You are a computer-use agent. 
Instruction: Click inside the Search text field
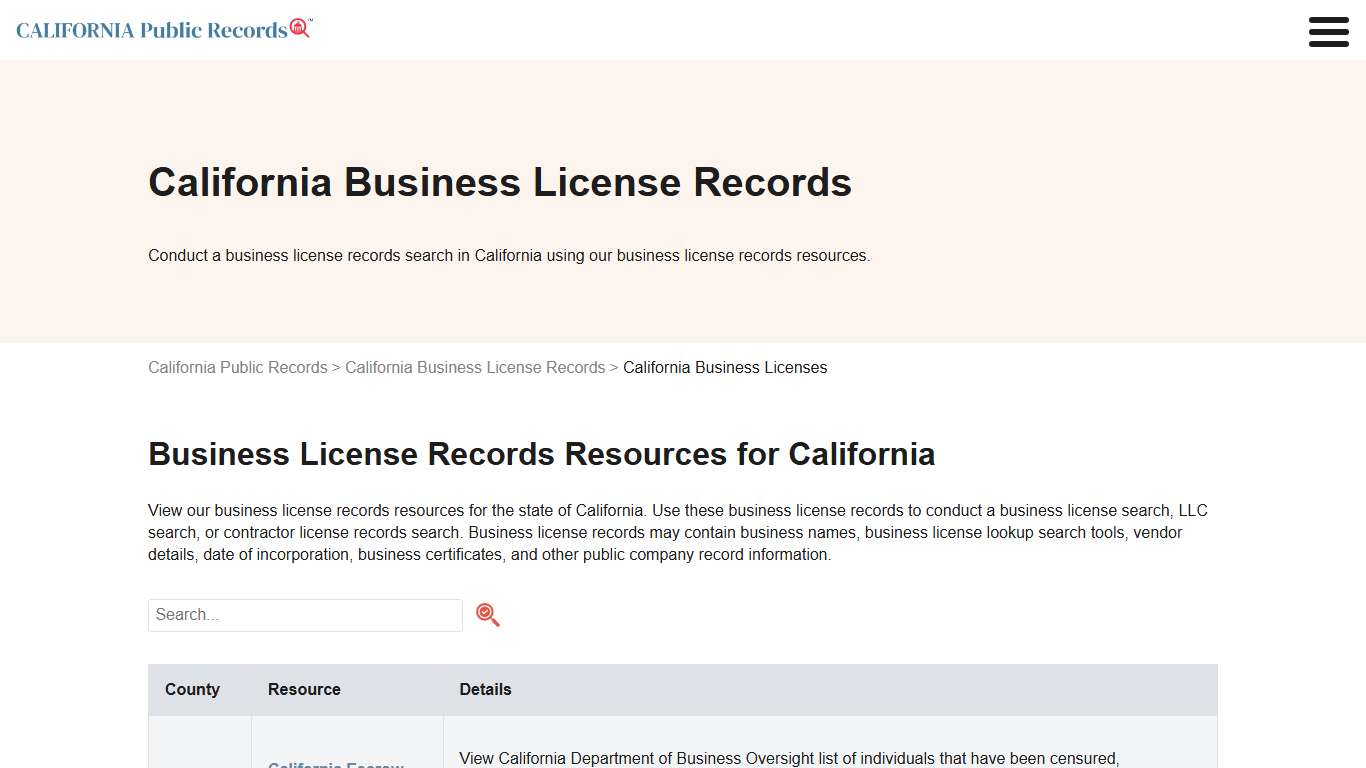304,614
